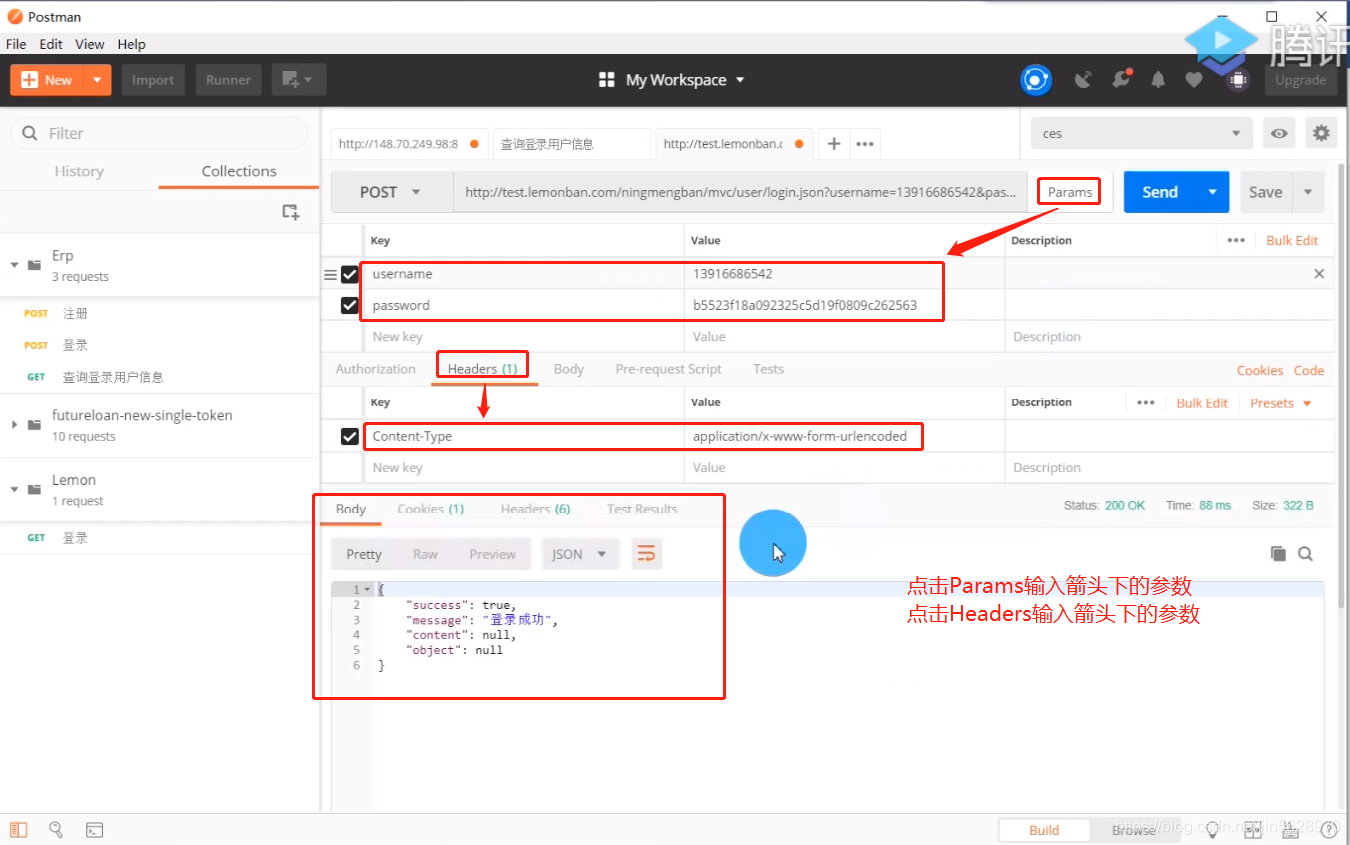Click the new collection icon
1350x845 pixels.
click(290, 212)
